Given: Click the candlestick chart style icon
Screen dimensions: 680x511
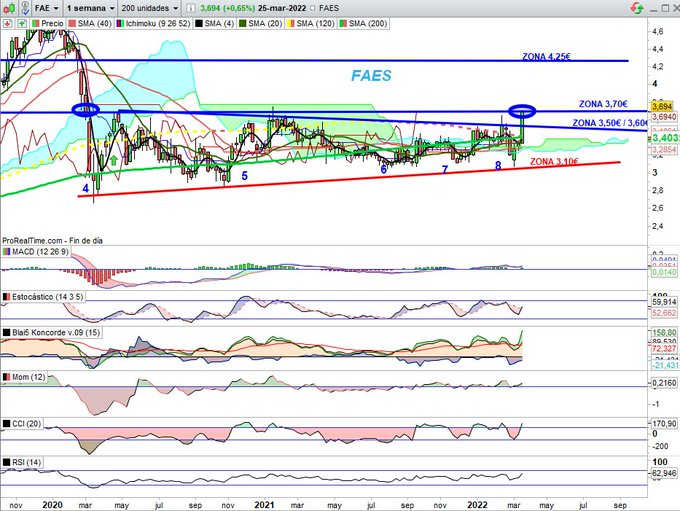Looking at the screenshot, I should click(x=10, y=8).
